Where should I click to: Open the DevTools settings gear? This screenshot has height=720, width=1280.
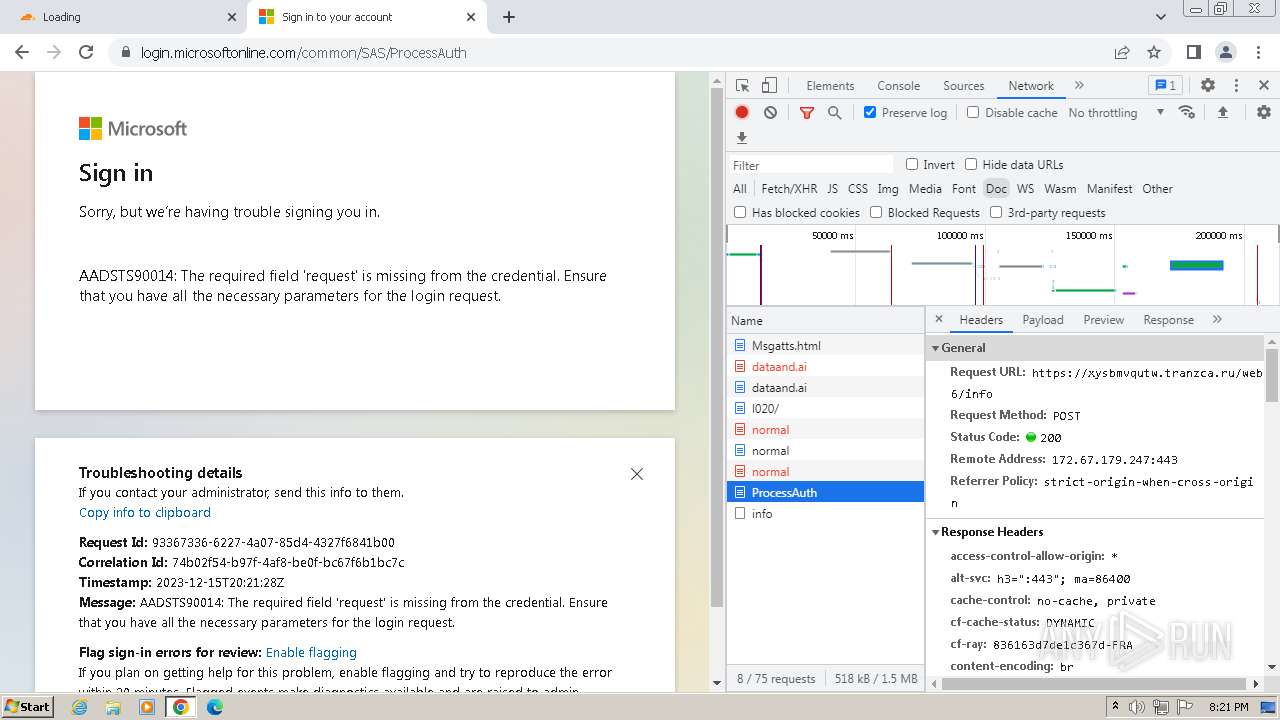point(1208,86)
